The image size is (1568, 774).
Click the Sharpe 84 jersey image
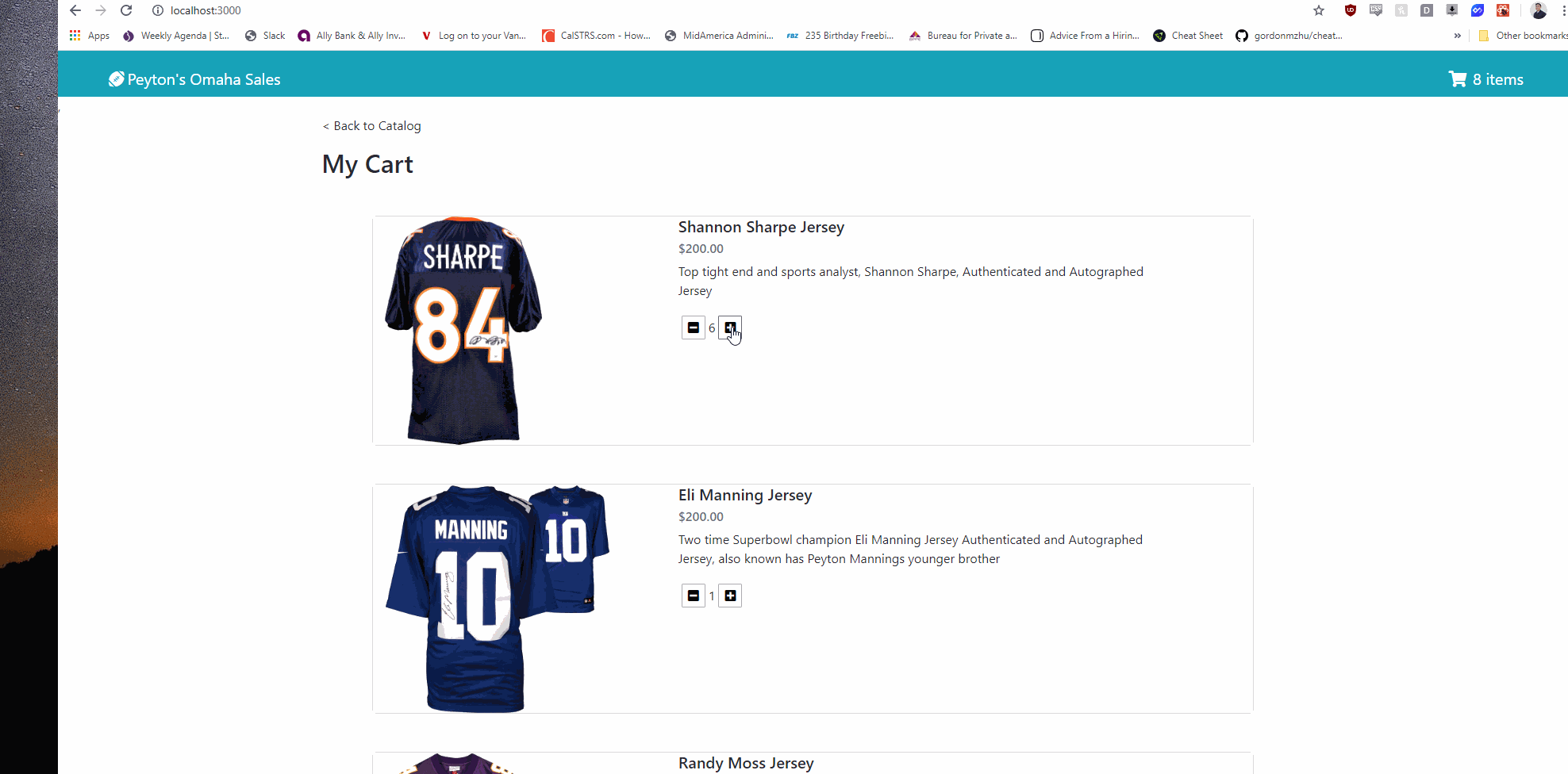(463, 330)
